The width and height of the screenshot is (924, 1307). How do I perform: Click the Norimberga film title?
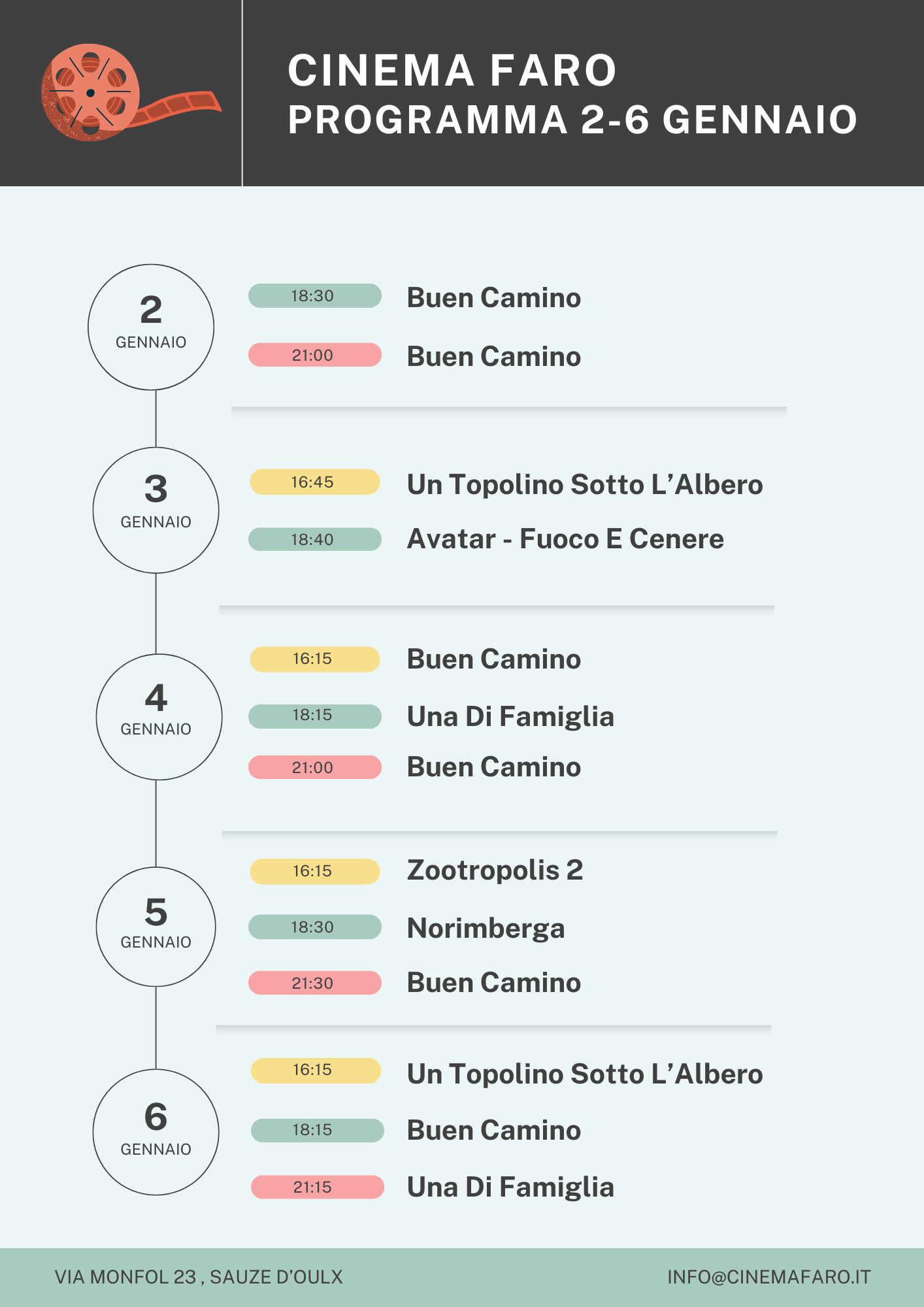(x=486, y=928)
